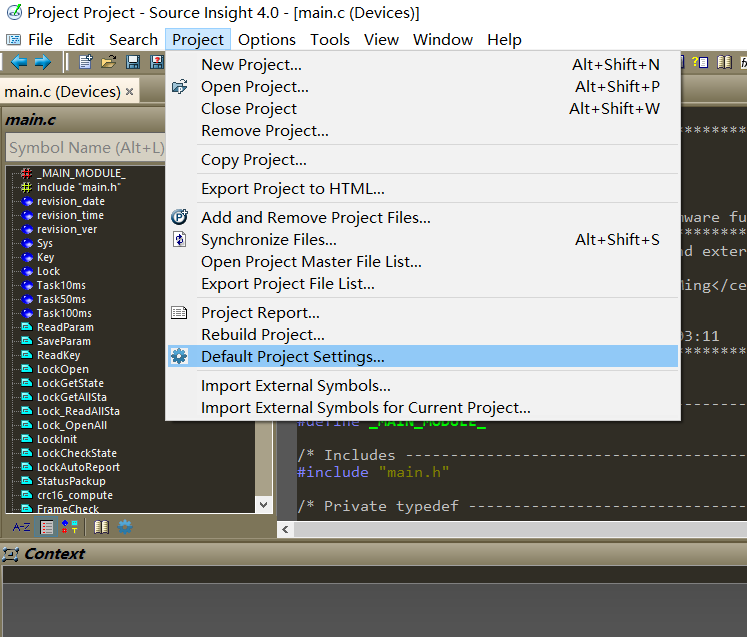Click the Open Project icon in menu

pos(180,87)
